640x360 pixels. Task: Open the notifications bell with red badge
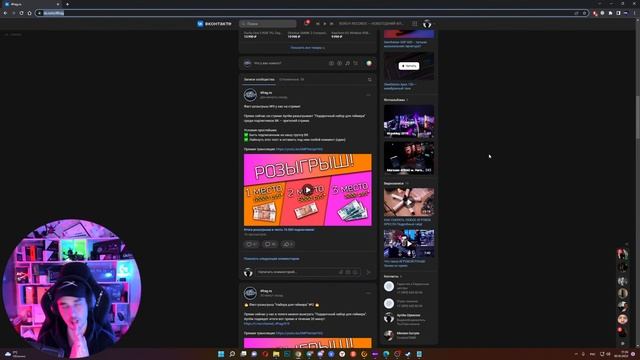coord(306,23)
